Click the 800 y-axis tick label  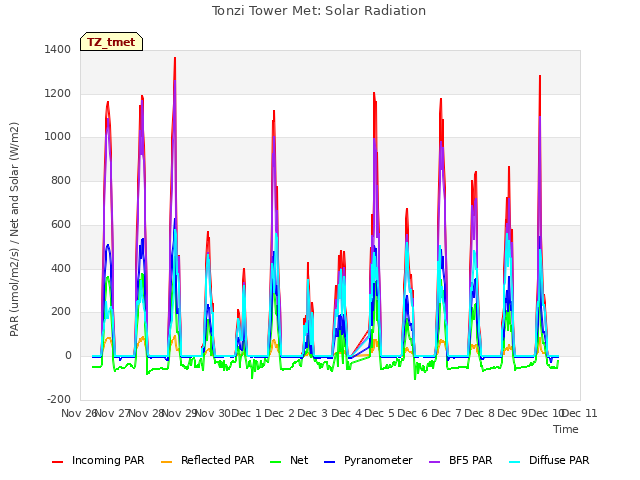61,180
